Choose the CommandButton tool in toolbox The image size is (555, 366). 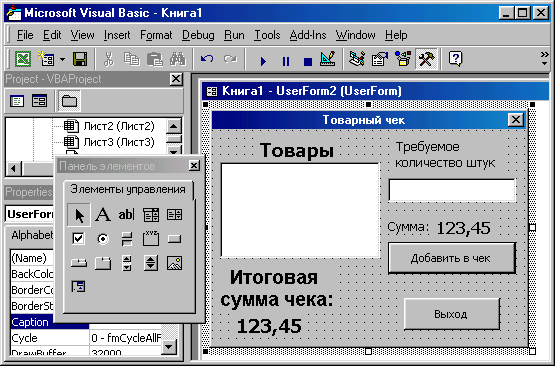[x=174, y=239]
